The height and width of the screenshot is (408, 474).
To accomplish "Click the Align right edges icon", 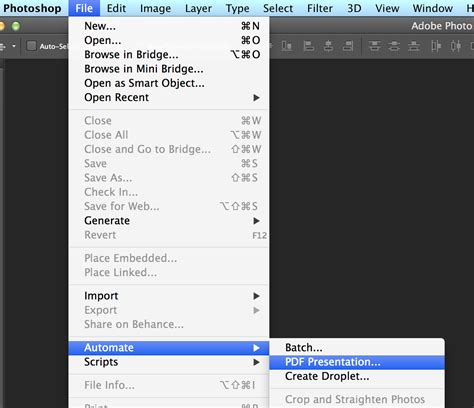I will pos(348,46).
